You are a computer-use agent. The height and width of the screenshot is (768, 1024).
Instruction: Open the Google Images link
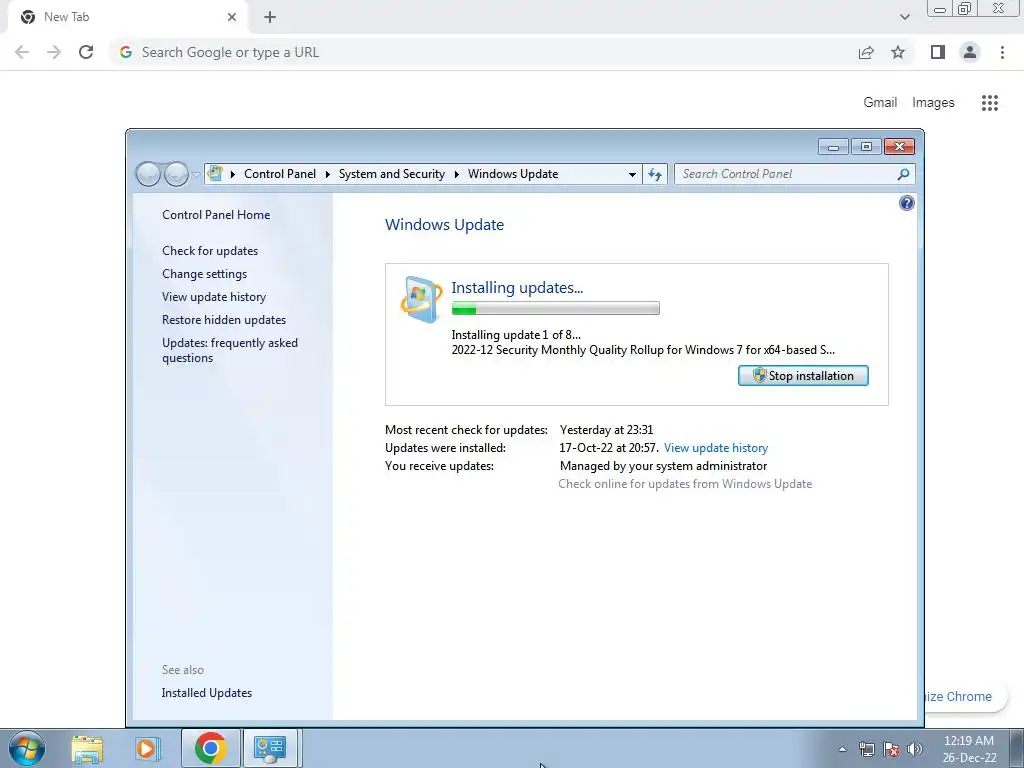[933, 103]
